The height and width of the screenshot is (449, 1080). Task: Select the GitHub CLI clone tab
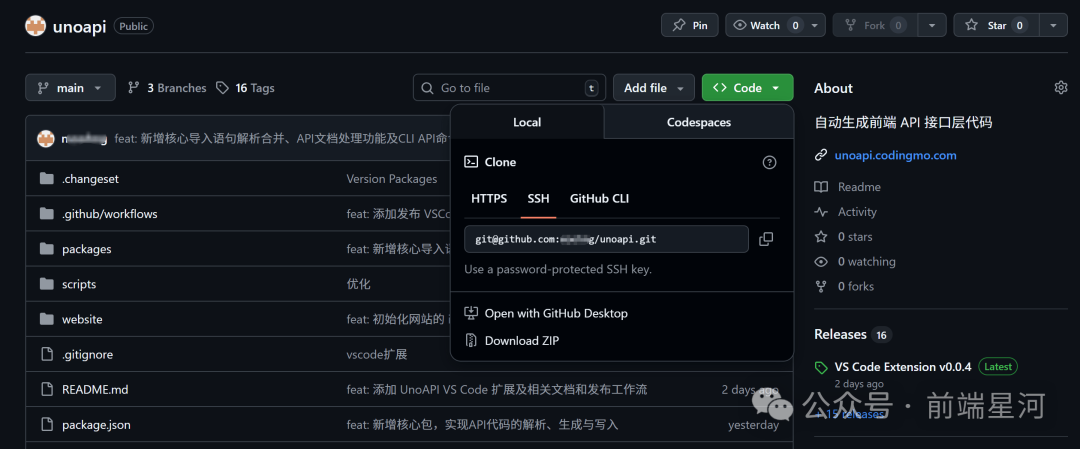pos(599,198)
